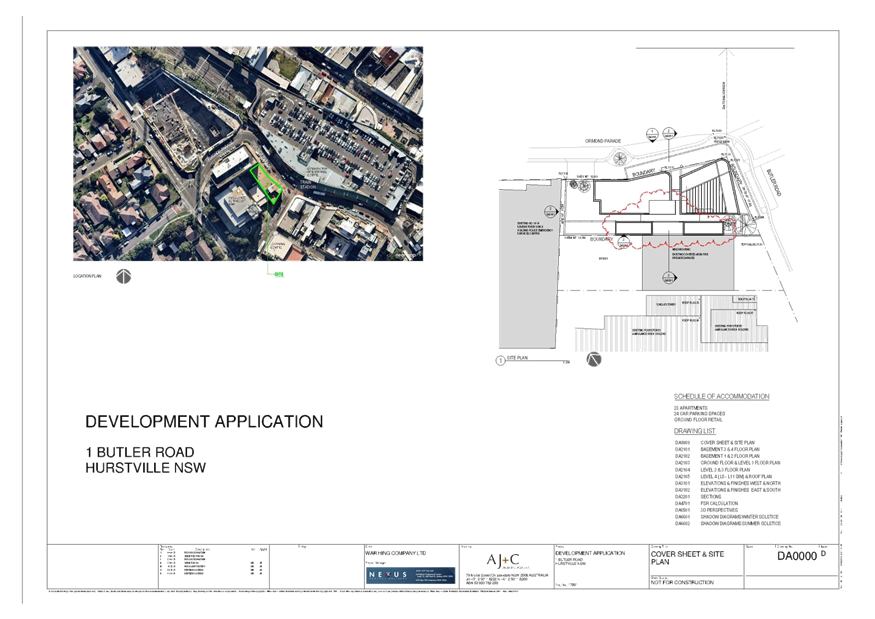Click the HURSTVILLE NSW text
The height and width of the screenshot is (619, 875).
click(x=145, y=467)
